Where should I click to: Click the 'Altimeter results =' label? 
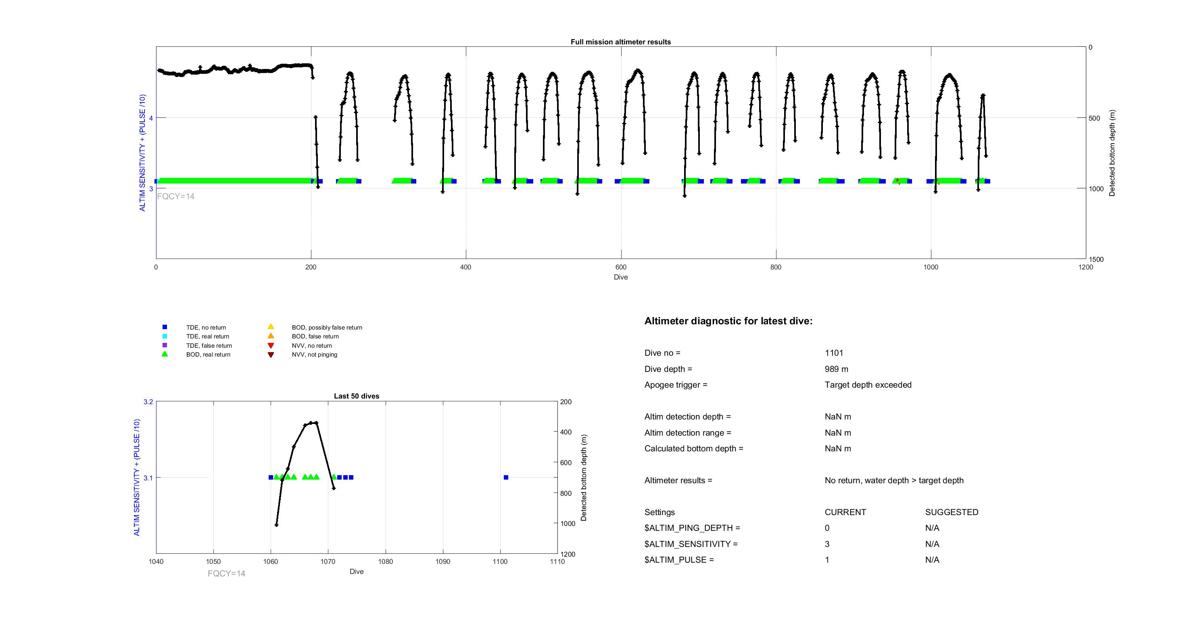(679, 481)
